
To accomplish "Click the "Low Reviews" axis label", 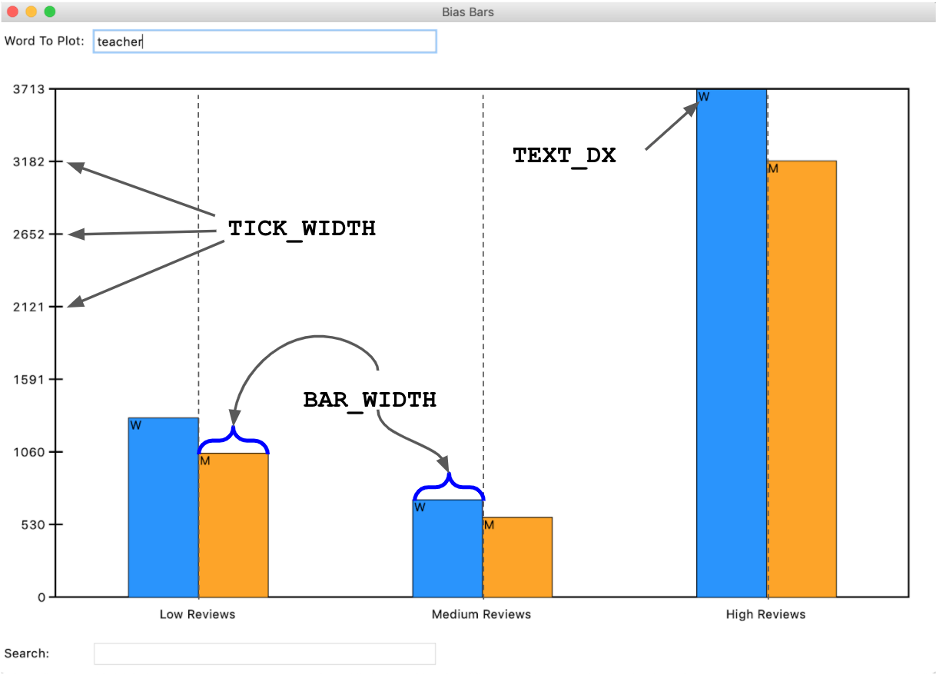I will 196,614.
